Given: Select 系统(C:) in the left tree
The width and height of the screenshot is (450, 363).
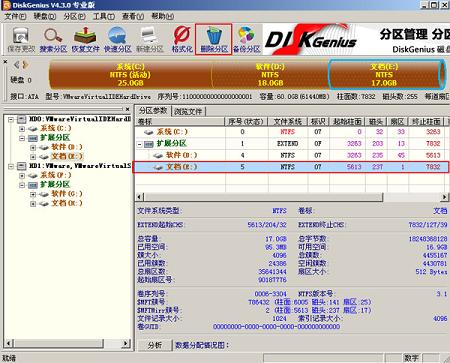Looking at the screenshot, I should [56, 128].
